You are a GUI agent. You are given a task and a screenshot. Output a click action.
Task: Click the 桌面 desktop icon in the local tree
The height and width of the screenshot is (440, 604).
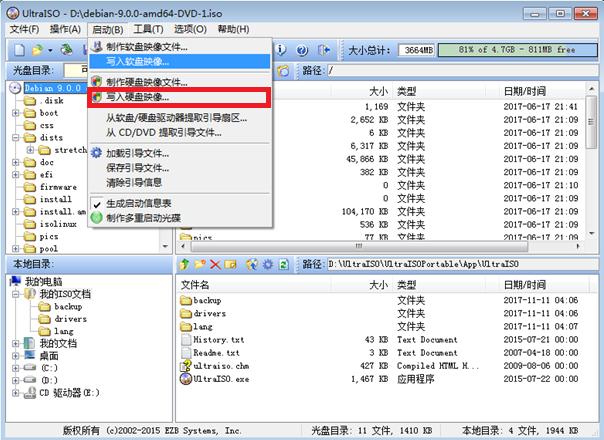click(30, 355)
